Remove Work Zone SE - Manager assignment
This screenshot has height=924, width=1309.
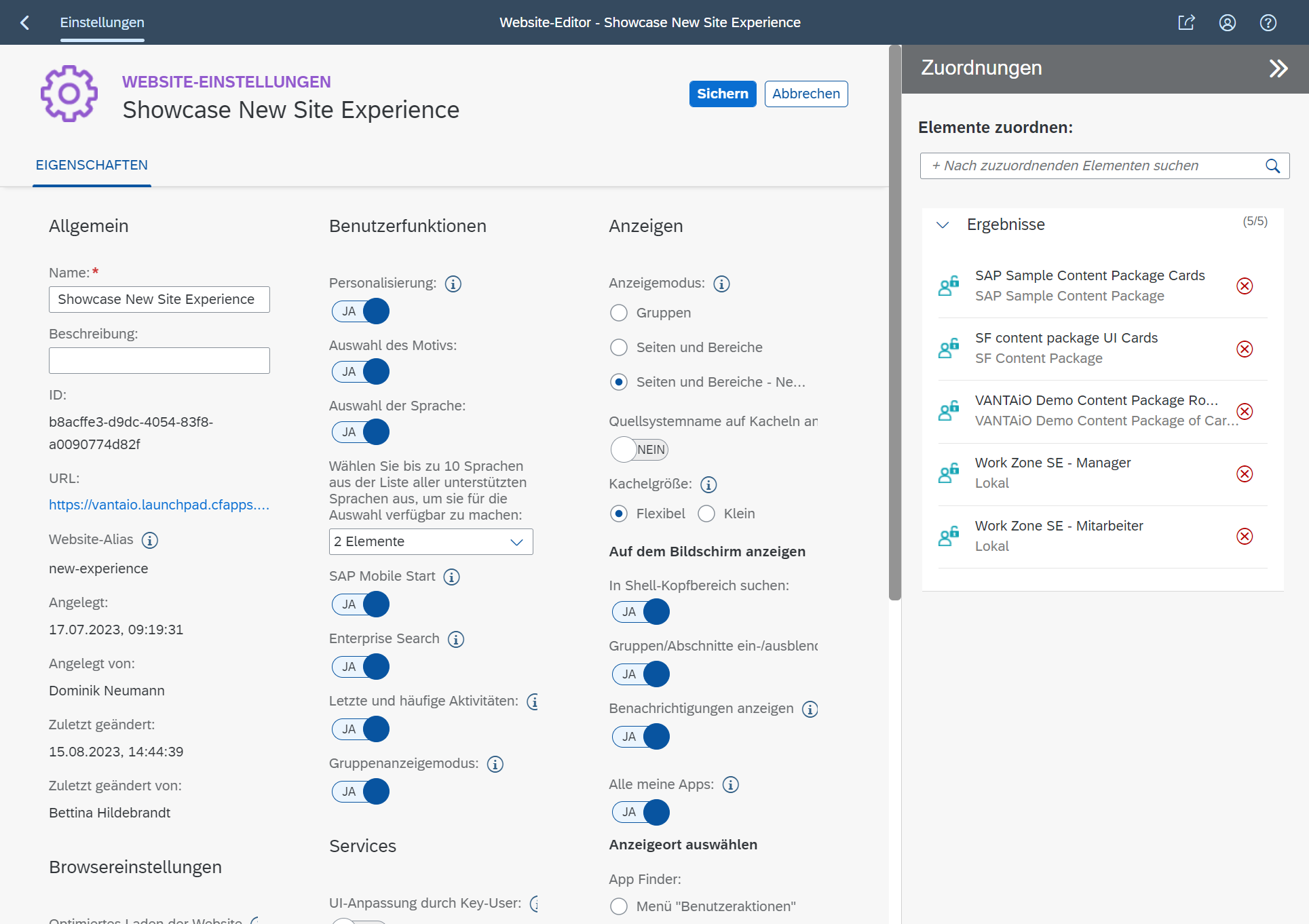(x=1244, y=474)
